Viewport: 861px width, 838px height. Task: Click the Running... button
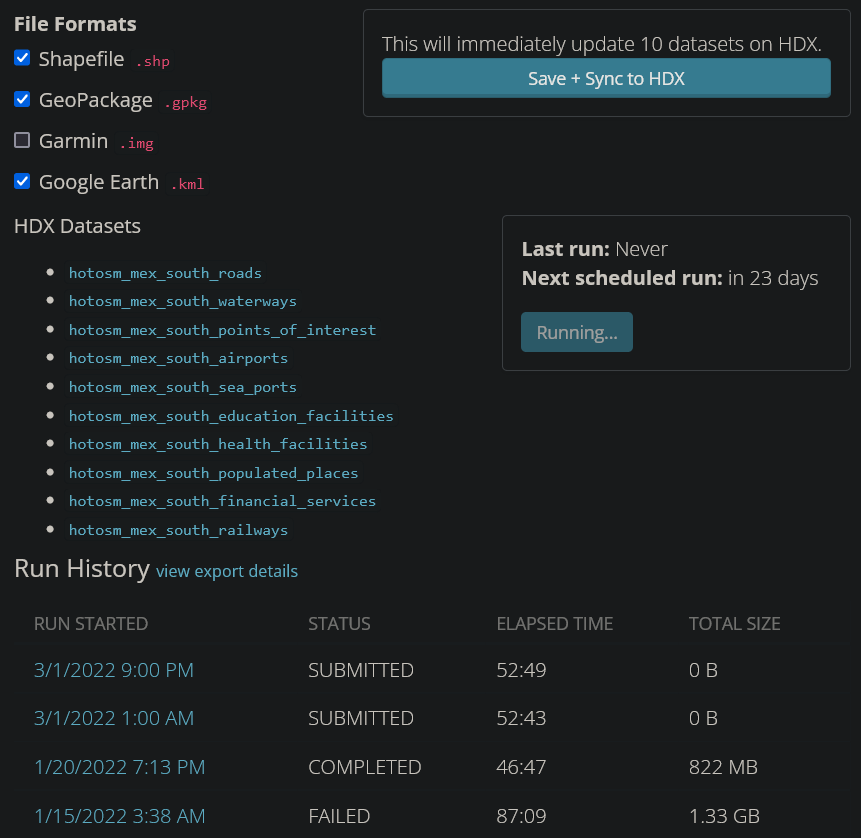point(577,332)
